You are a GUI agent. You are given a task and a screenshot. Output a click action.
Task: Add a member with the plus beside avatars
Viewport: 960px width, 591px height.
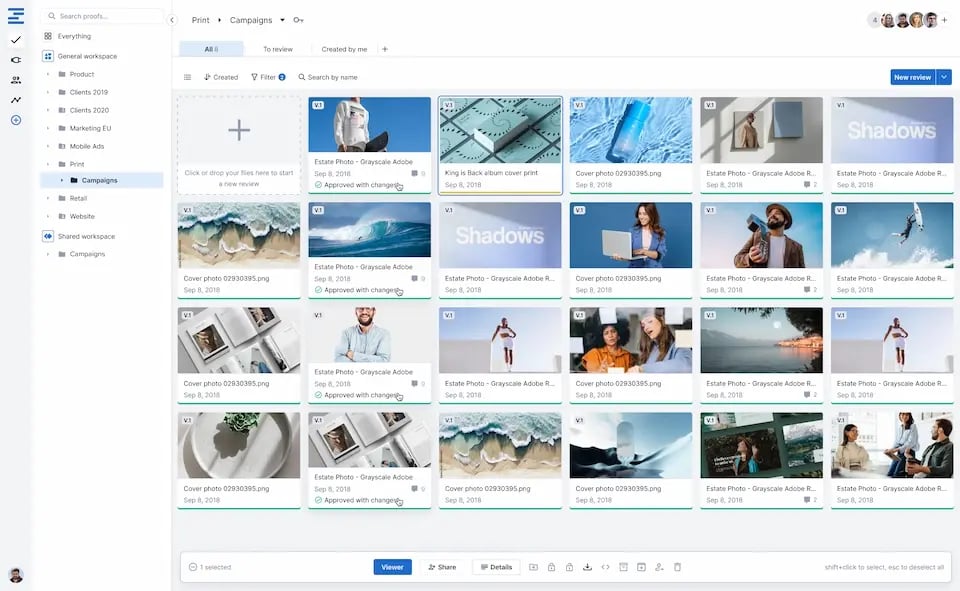(x=944, y=20)
